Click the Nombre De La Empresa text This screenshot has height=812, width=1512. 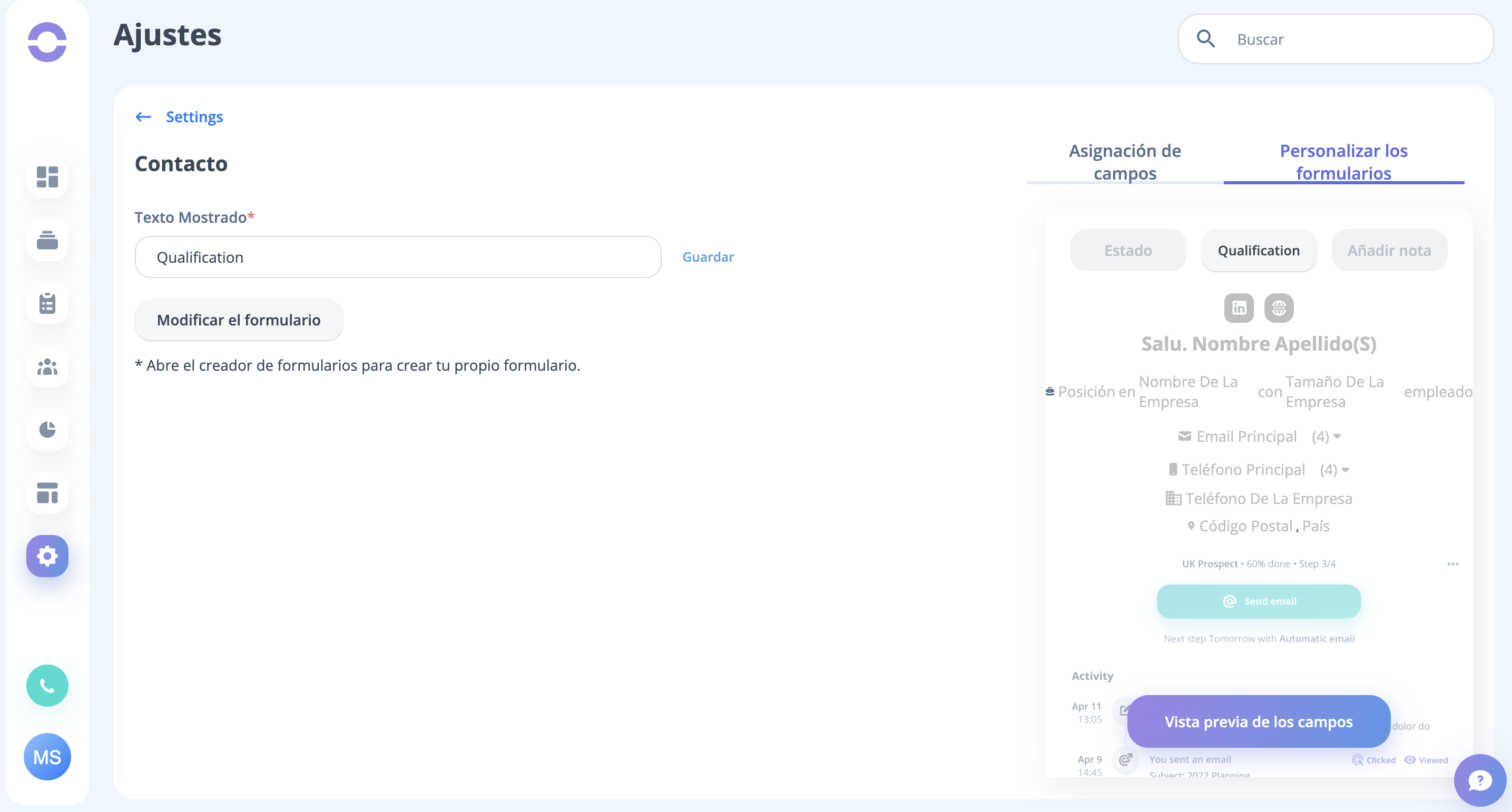1188,391
